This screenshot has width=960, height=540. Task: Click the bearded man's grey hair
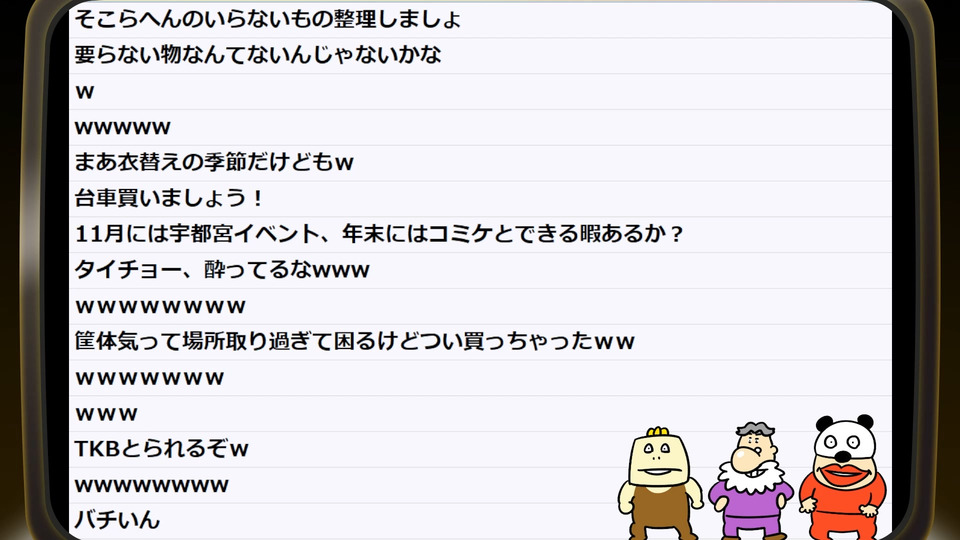[x=755, y=429]
